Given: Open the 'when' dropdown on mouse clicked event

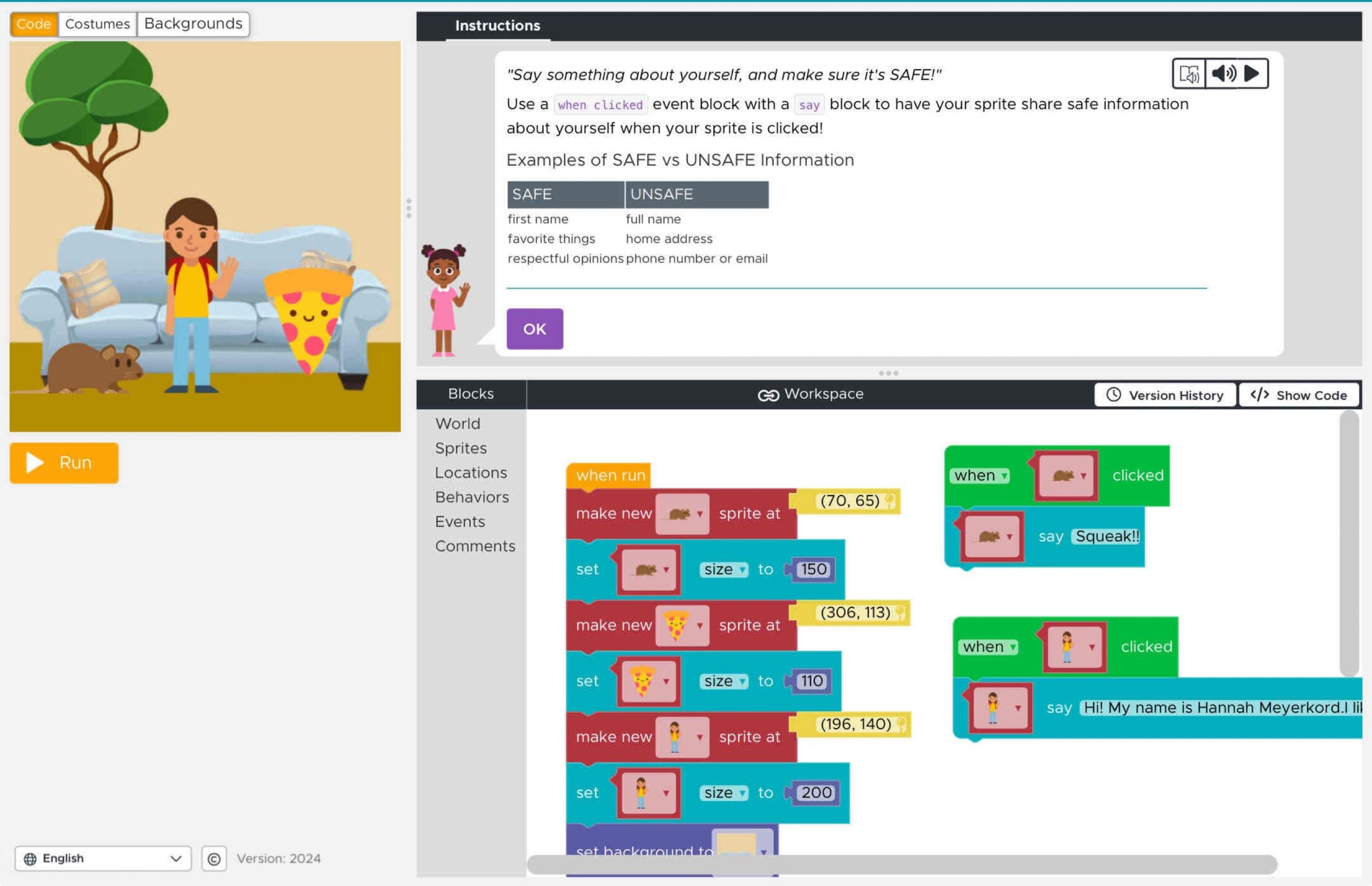Looking at the screenshot, I should tap(981, 476).
